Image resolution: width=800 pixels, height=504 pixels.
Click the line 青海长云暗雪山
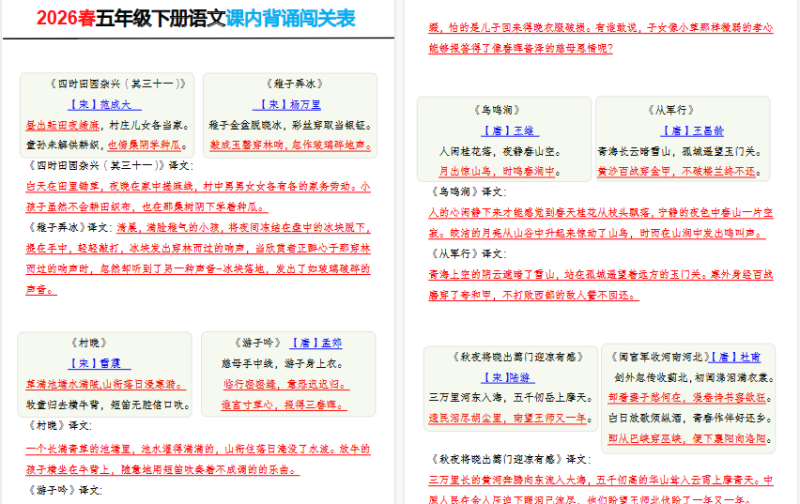click(634, 152)
